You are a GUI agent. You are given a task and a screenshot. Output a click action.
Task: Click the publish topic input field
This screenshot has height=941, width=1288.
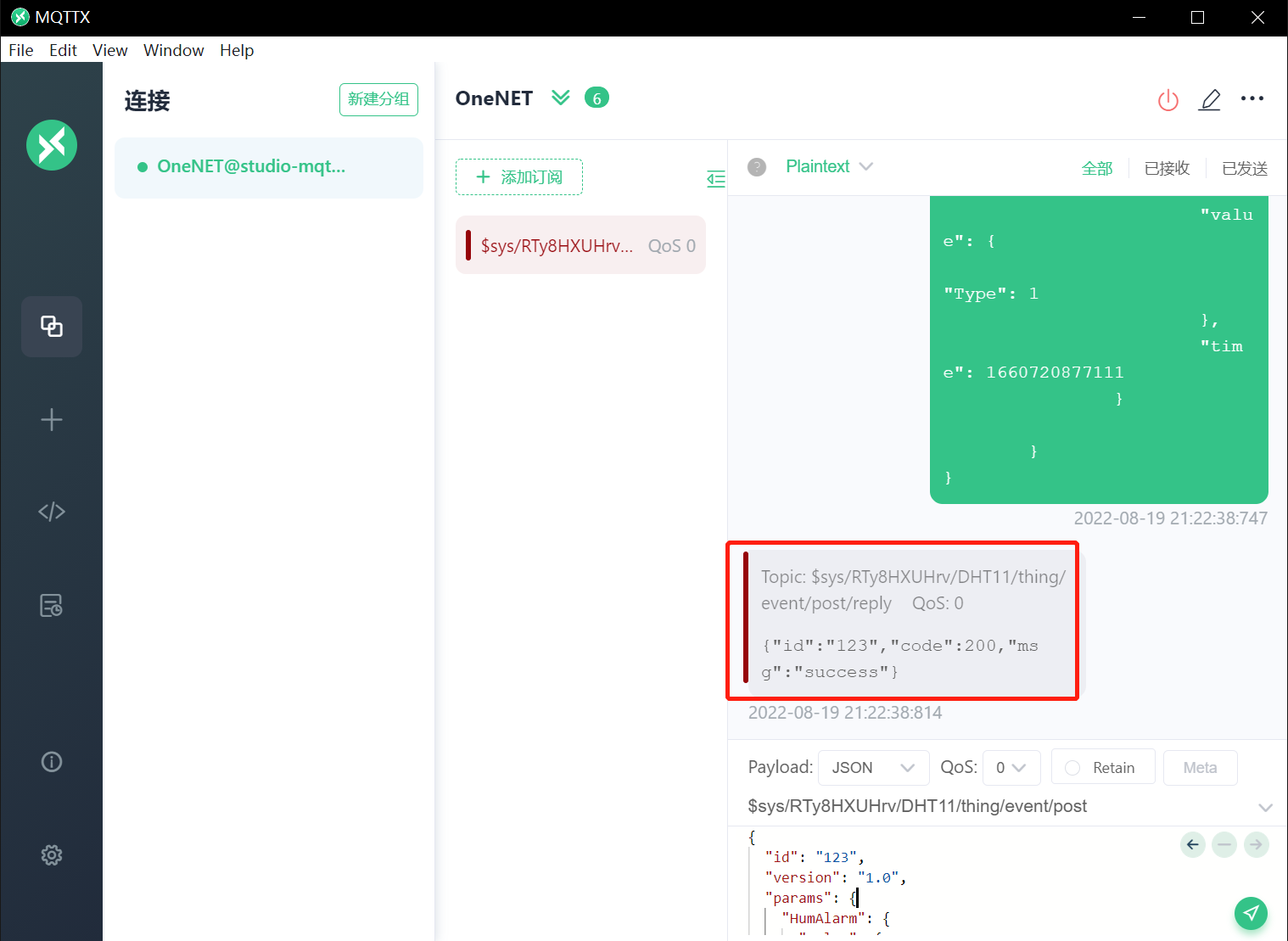(994, 806)
